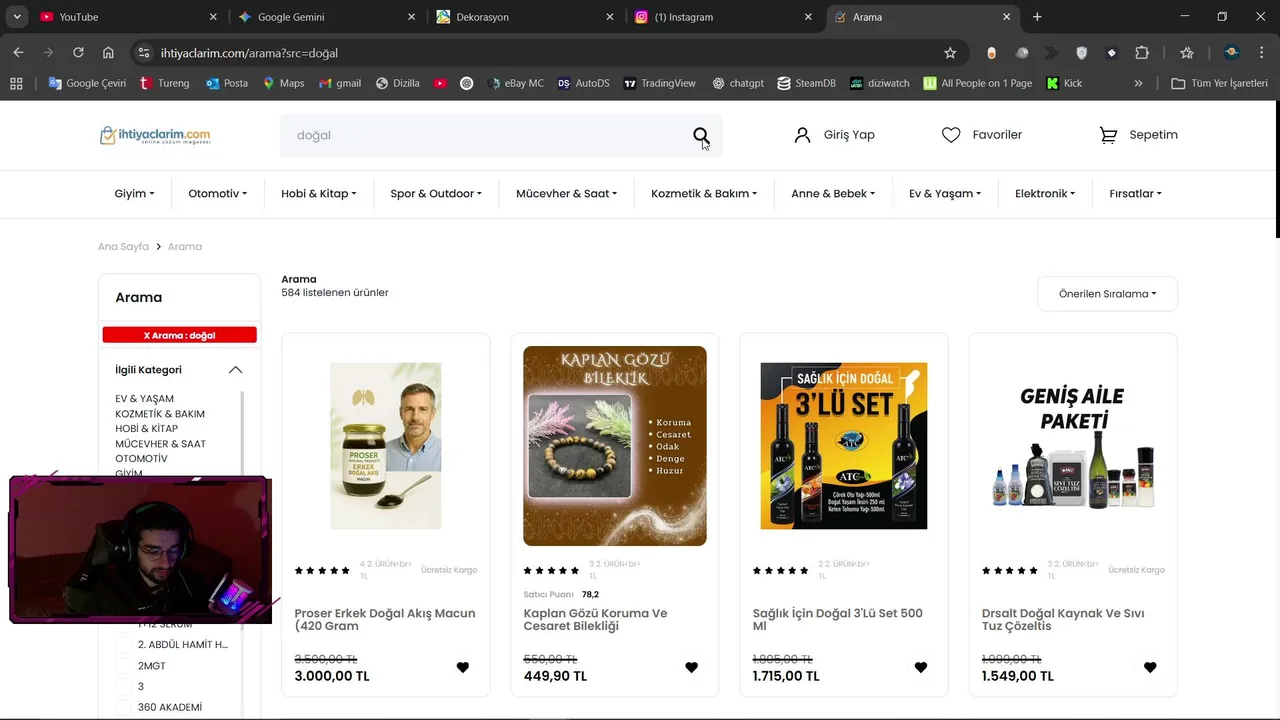
Task: Open the Önerilen Sıralama sort dropdown
Action: 1107,294
